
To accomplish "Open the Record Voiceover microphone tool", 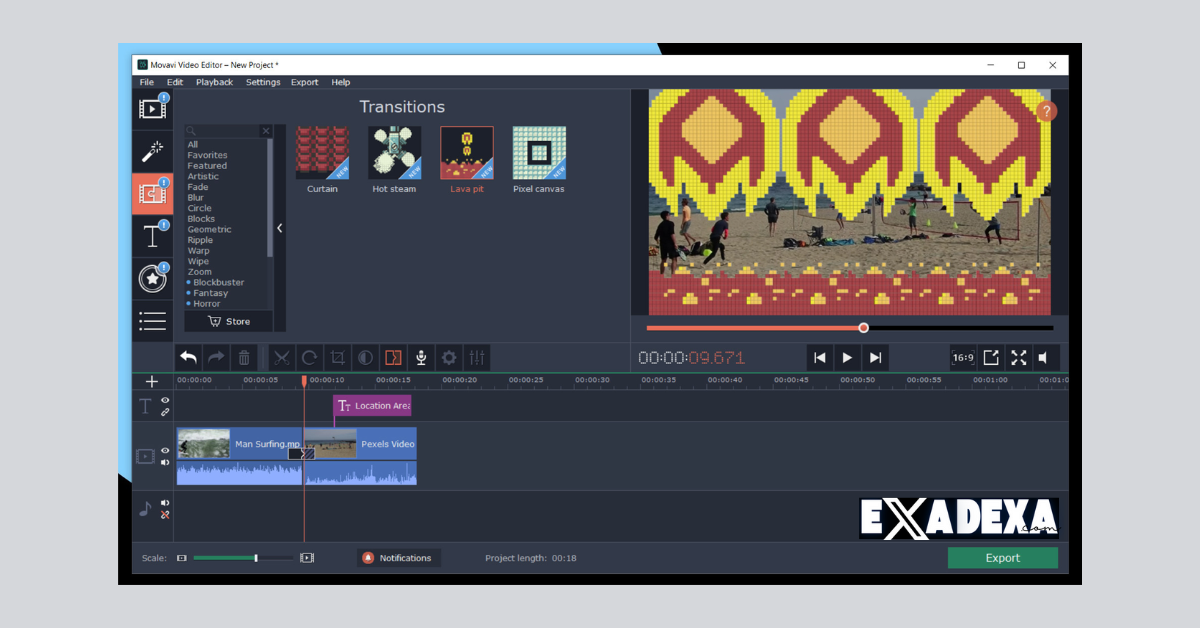I will pos(421,357).
